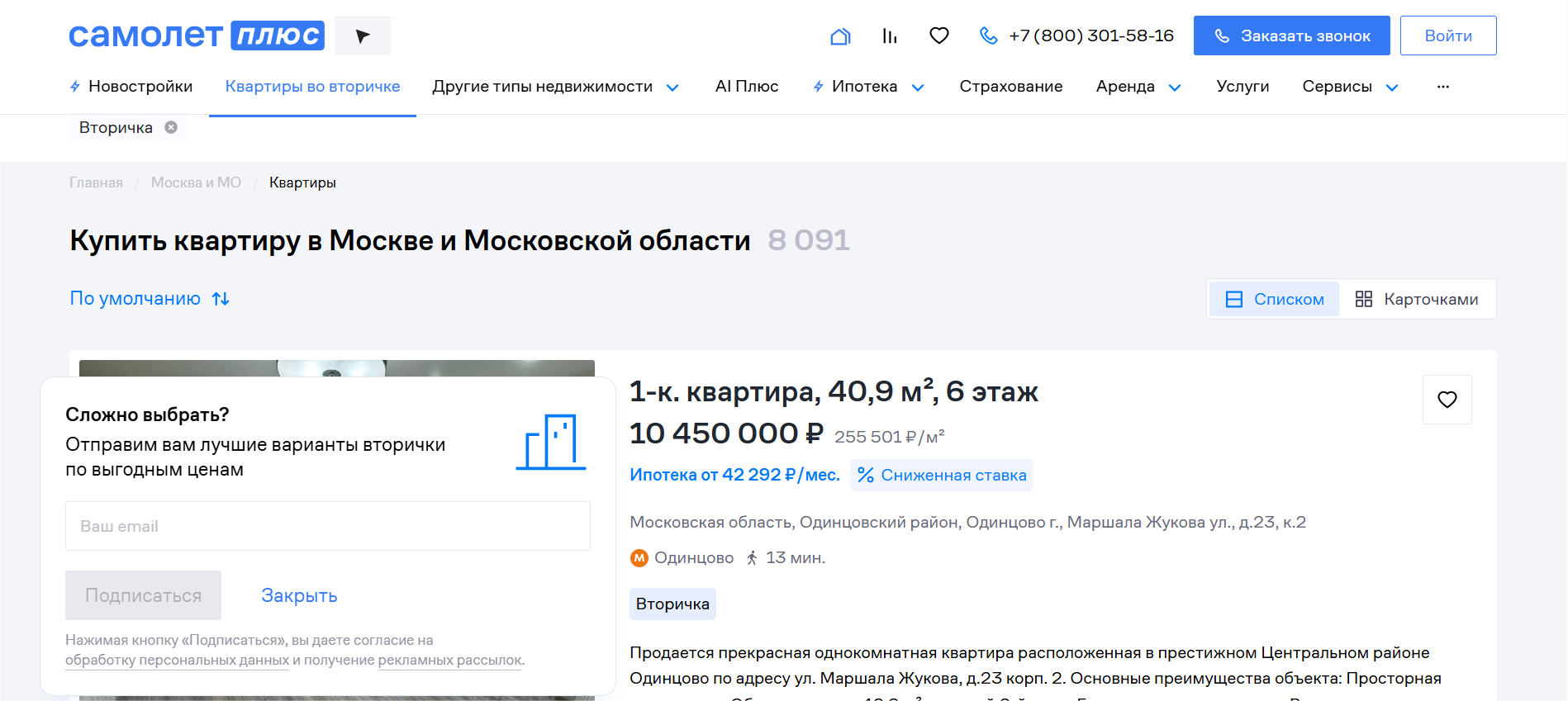Click the 8 091 results count
Screen dimensions: 1568x701
(x=809, y=240)
